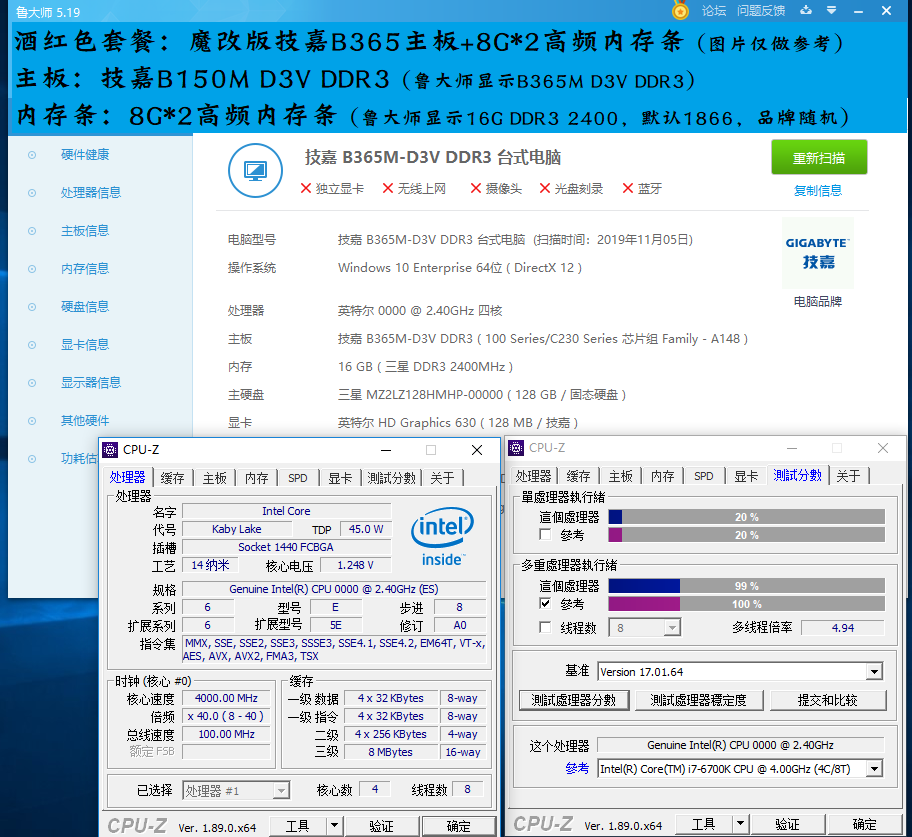This screenshot has width=912, height=837.
Task: Click 提交和比較 submit button
Action: click(x=828, y=700)
